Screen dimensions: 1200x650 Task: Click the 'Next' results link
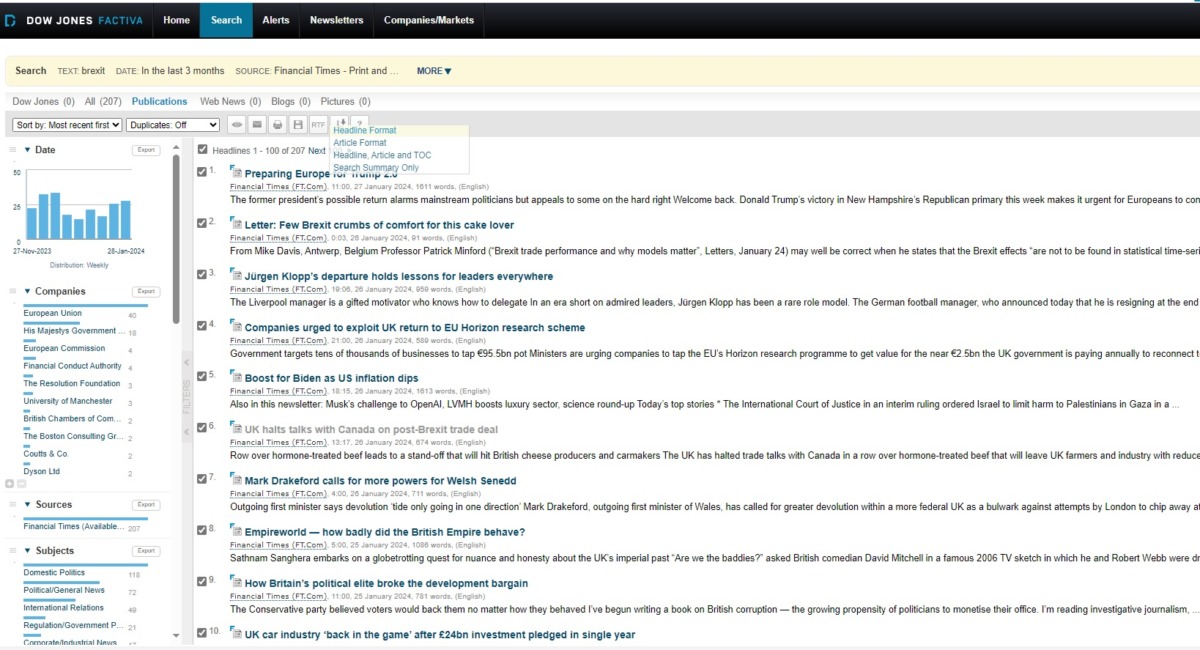coord(317,151)
